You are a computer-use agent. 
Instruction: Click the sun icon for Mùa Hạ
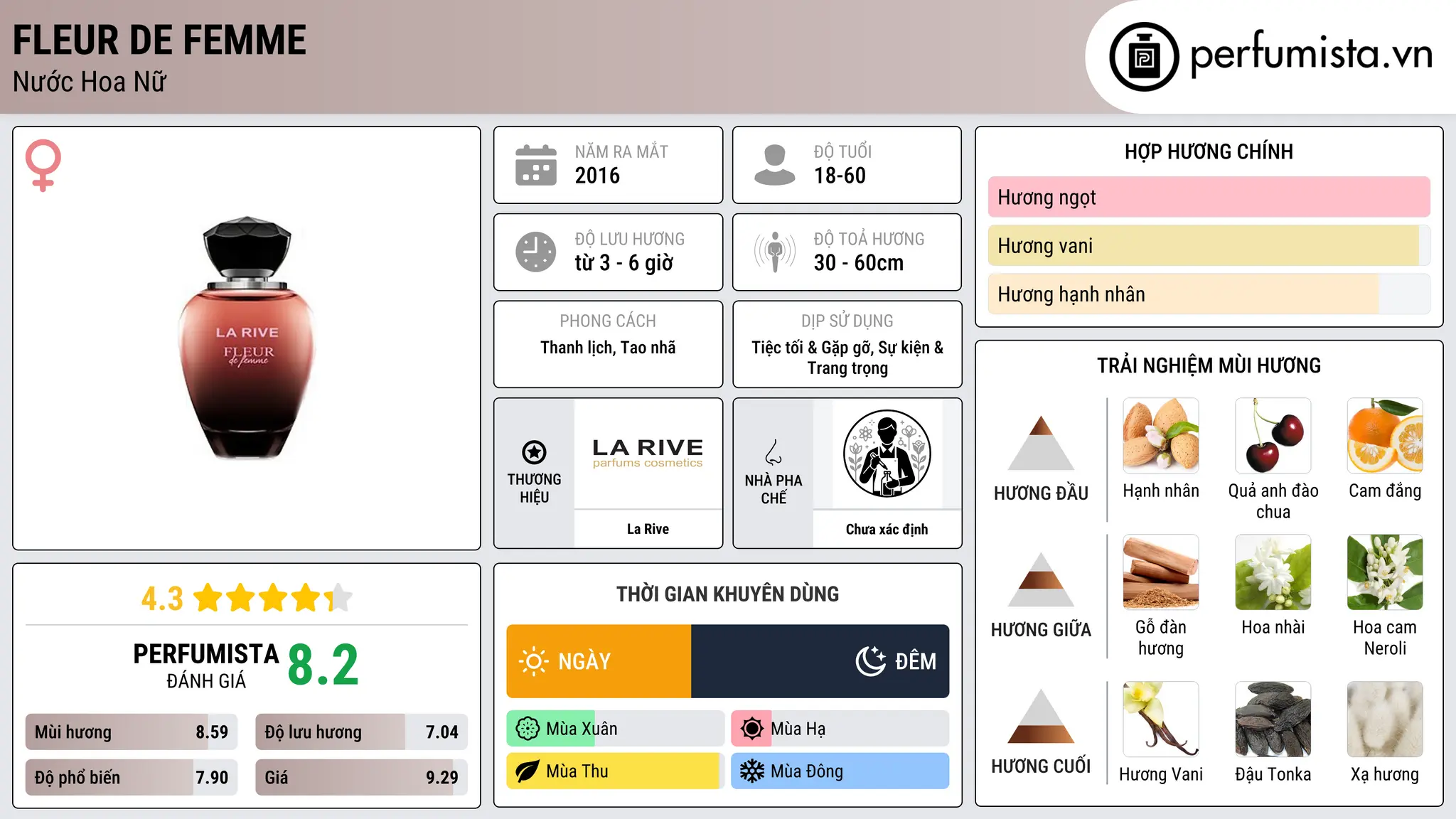click(x=752, y=729)
